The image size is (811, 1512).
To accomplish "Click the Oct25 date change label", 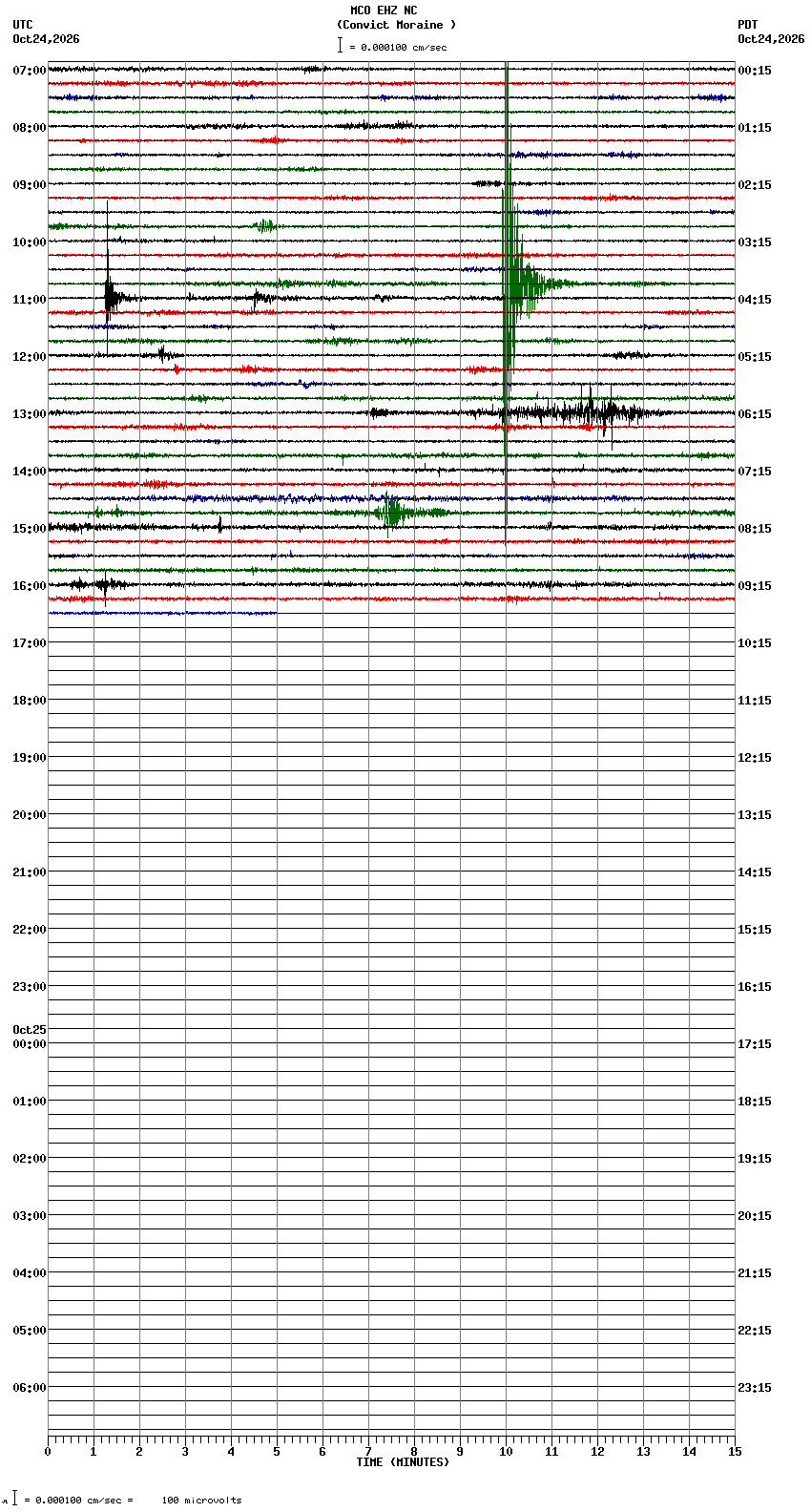I will [x=30, y=1030].
